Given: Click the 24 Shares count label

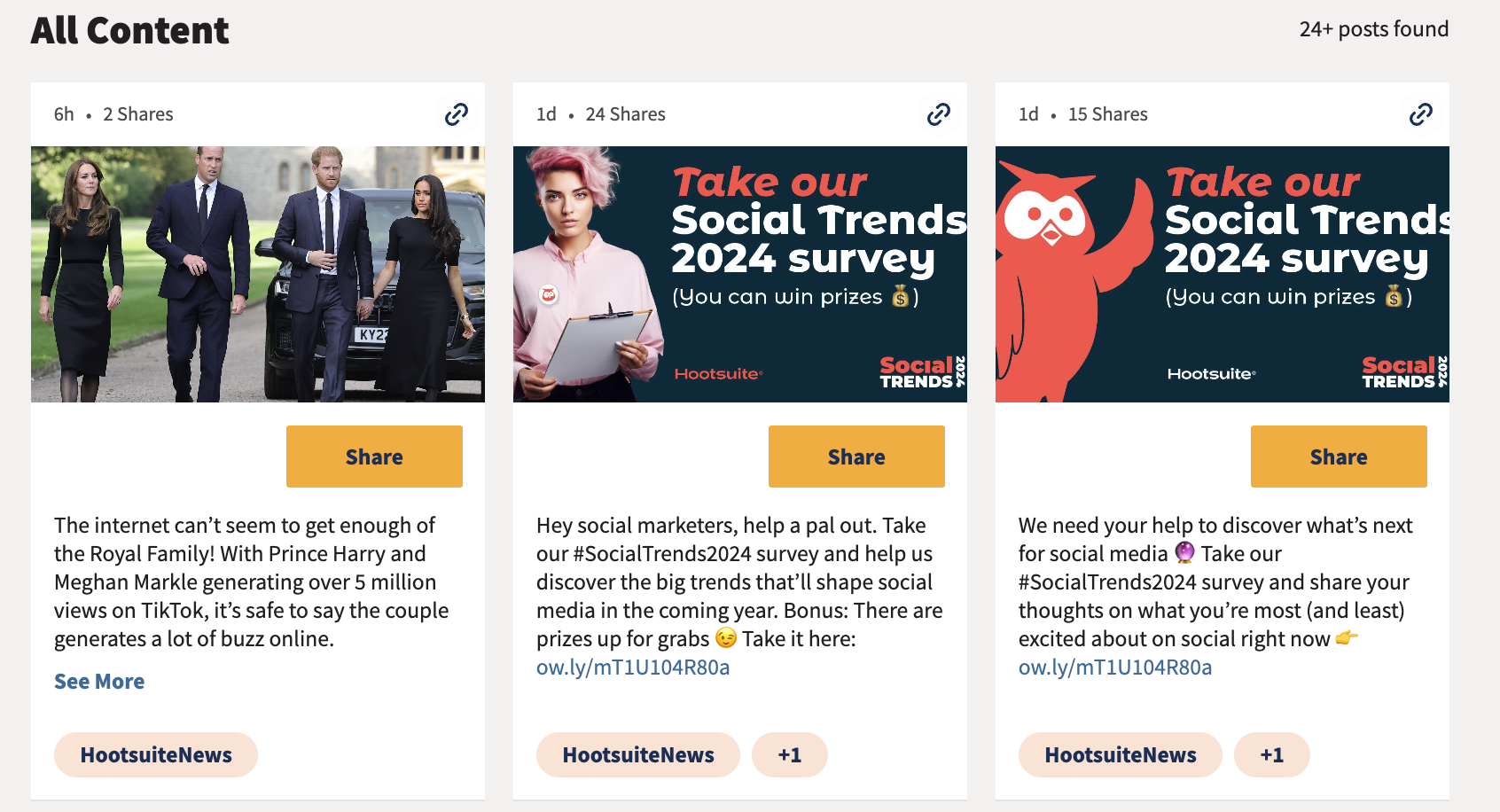Looking at the screenshot, I should 626,114.
